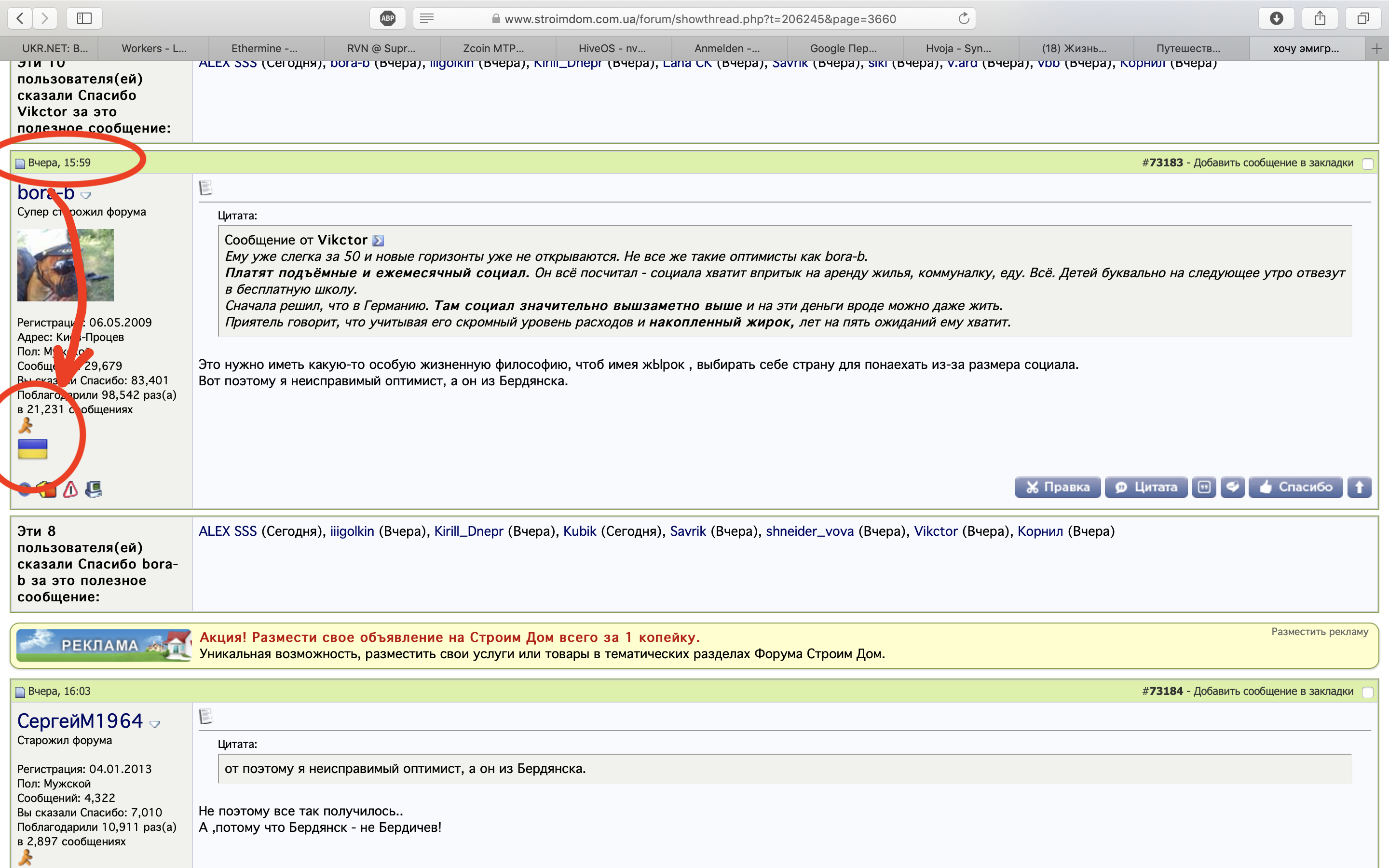Open post permalink #73183
This screenshot has height=868, width=1389.
1166,163
